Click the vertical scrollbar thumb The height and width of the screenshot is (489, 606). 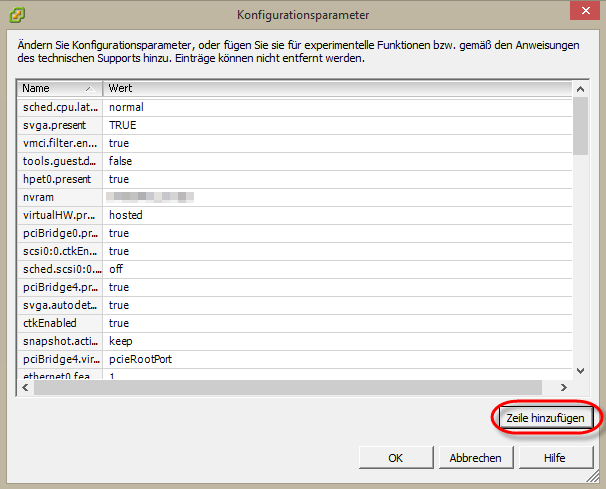[x=580, y=126]
